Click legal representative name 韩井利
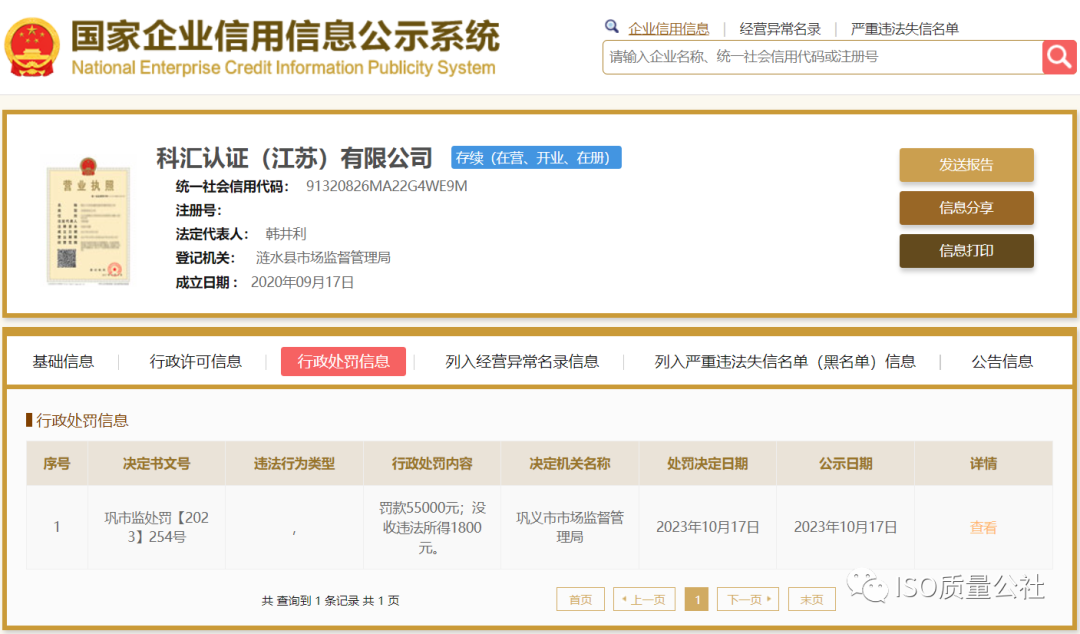 coord(285,234)
